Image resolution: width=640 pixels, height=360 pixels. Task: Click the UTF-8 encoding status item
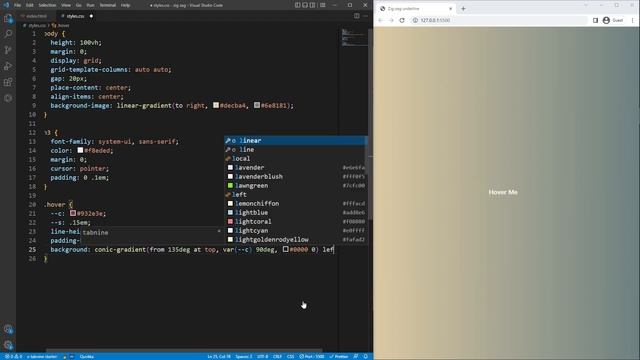262,356
